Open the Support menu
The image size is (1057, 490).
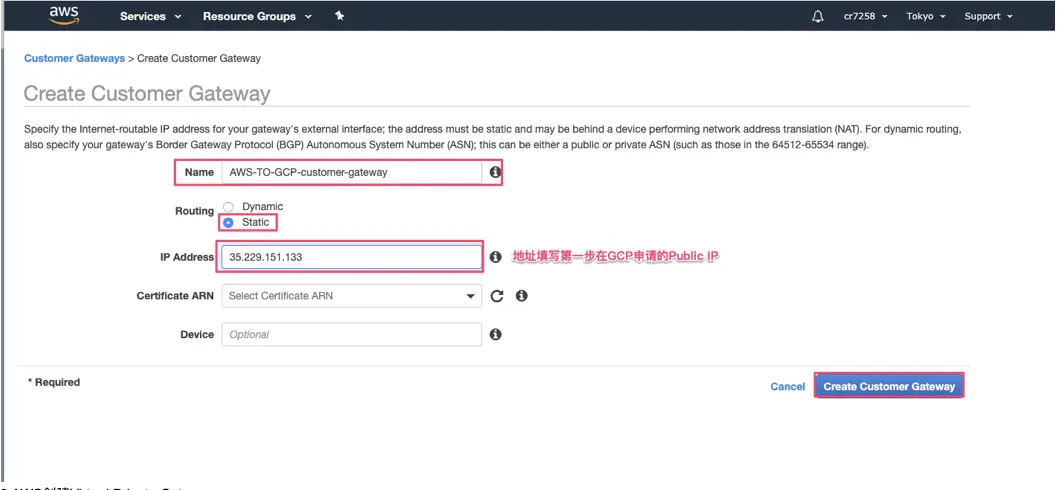point(988,16)
